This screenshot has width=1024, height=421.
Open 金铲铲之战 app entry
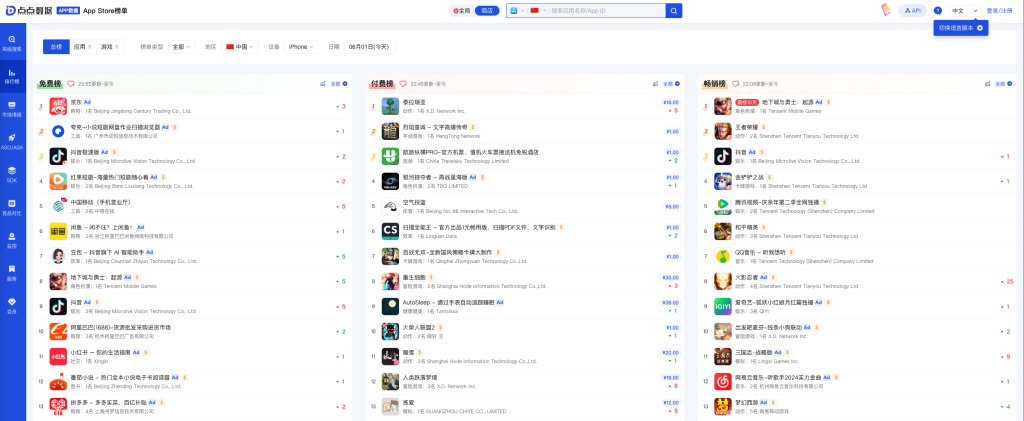click(857, 181)
